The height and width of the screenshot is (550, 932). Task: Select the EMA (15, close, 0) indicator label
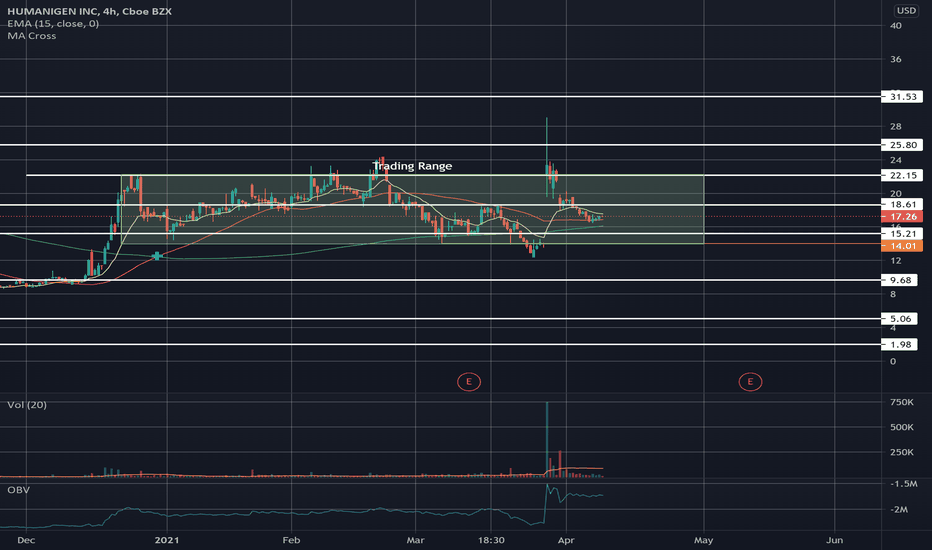(53, 24)
